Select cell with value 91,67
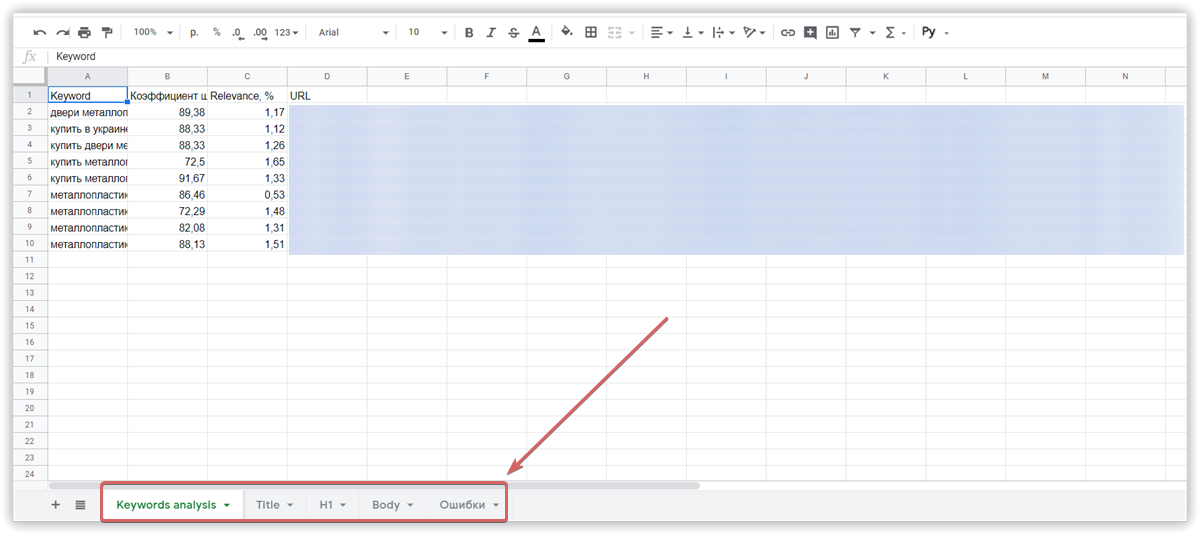1200x535 pixels. pos(167,178)
